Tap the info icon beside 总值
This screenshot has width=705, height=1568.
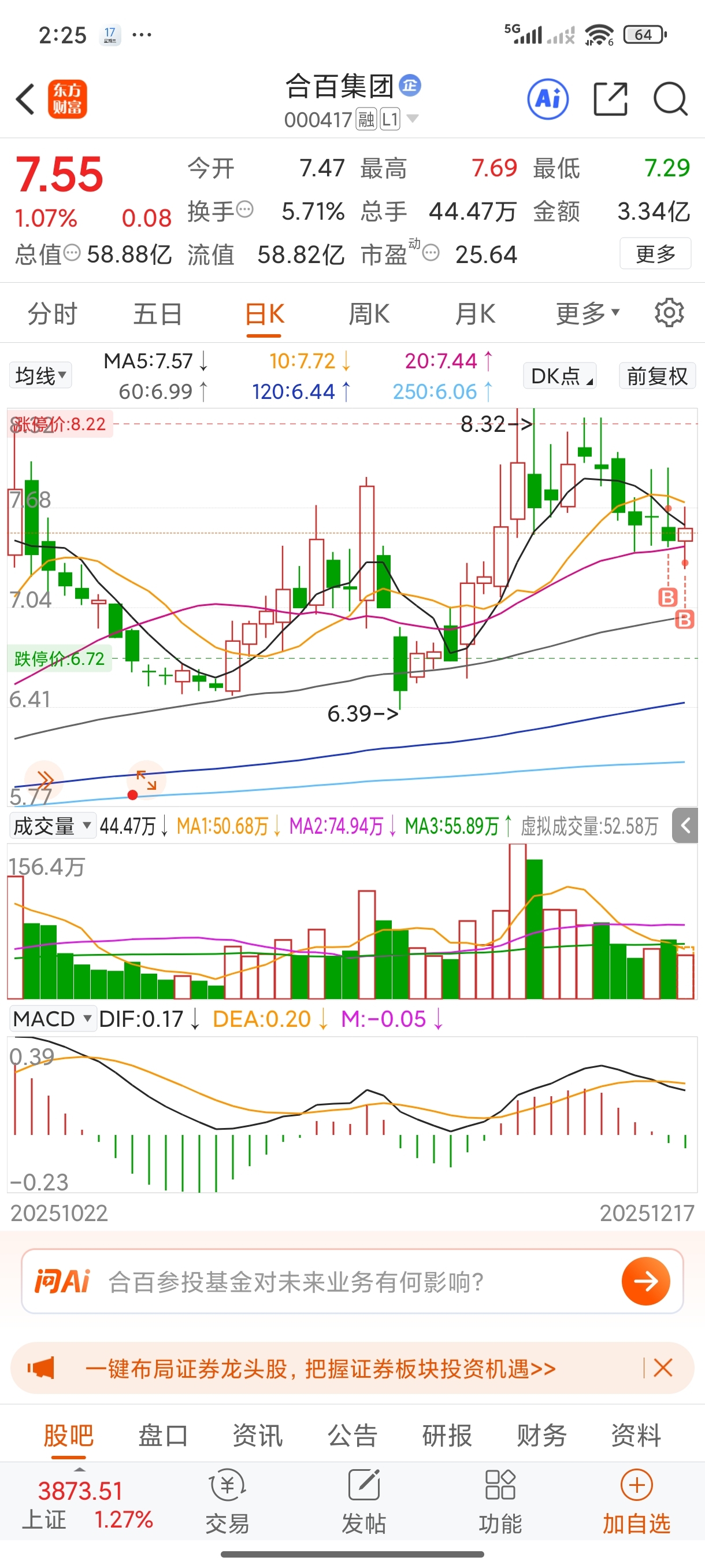pyautogui.click(x=72, y=253)
